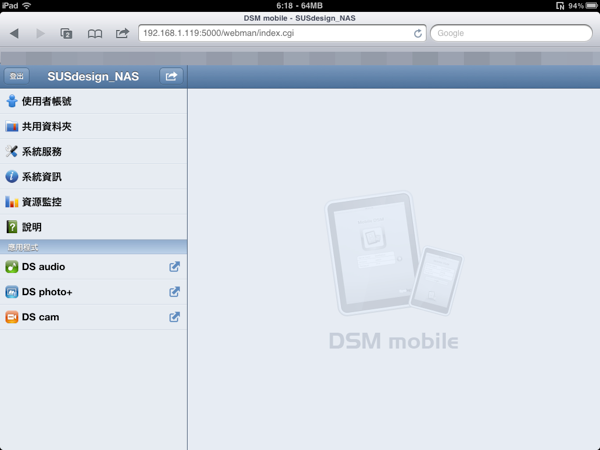Tap the external-link icon for DS photo+
Image resolution: width=600 pixels, height=450 pixels.
click(174, 292)
